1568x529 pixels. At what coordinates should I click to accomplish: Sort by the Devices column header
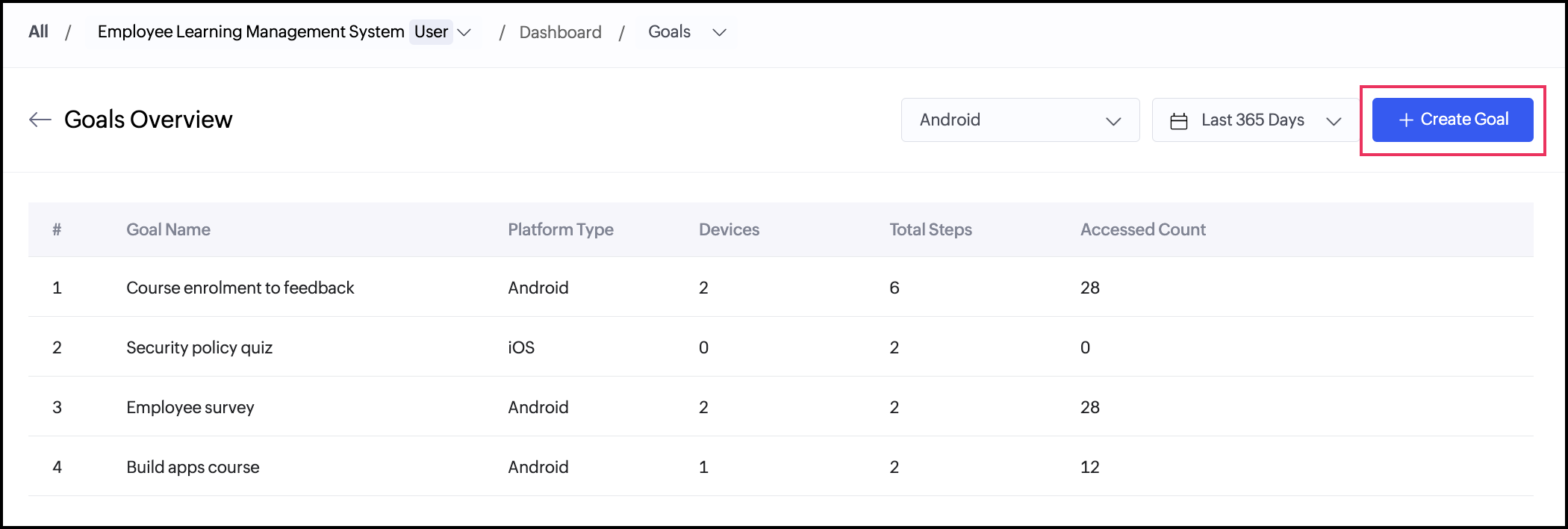729,229
